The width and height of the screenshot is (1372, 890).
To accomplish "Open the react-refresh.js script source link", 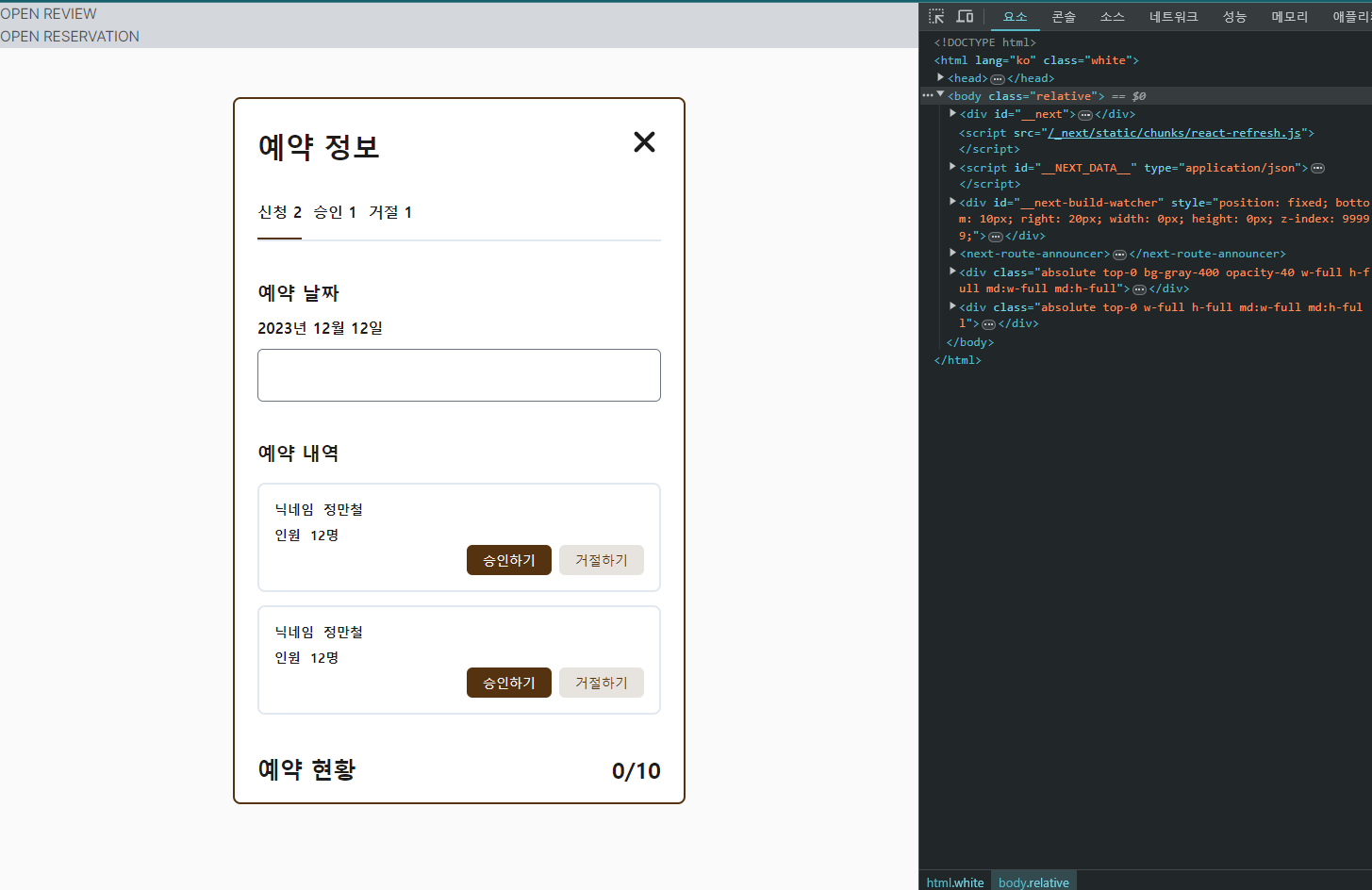I will pyautogui.click(x=1175, y=133).
